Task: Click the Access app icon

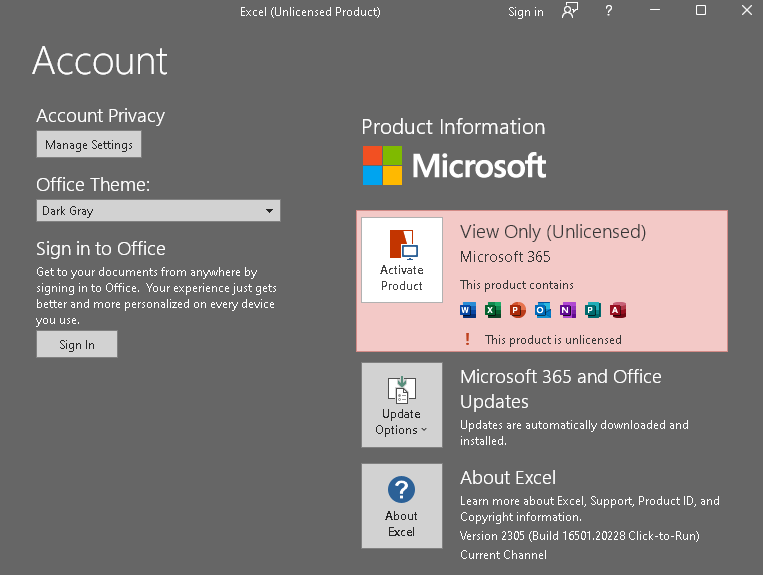Action: click(618, 310)
